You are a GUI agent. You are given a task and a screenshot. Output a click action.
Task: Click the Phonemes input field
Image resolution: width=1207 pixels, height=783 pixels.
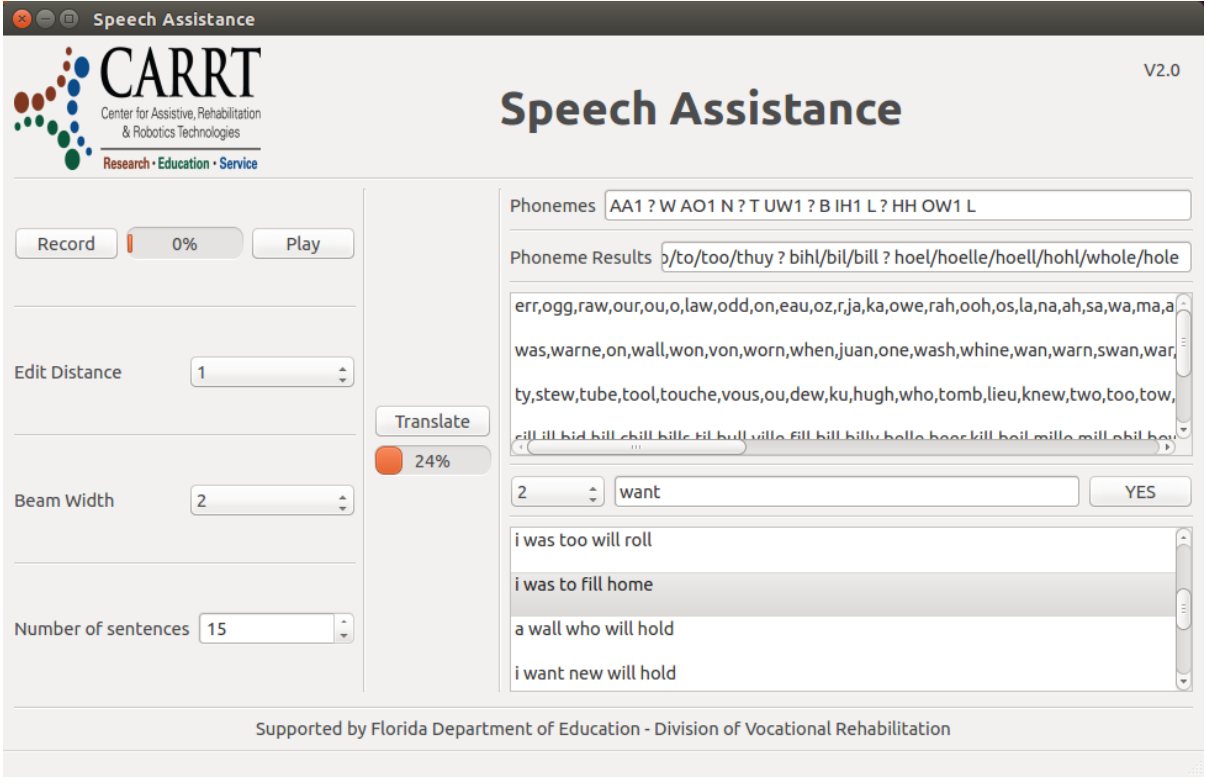point(897,206)
